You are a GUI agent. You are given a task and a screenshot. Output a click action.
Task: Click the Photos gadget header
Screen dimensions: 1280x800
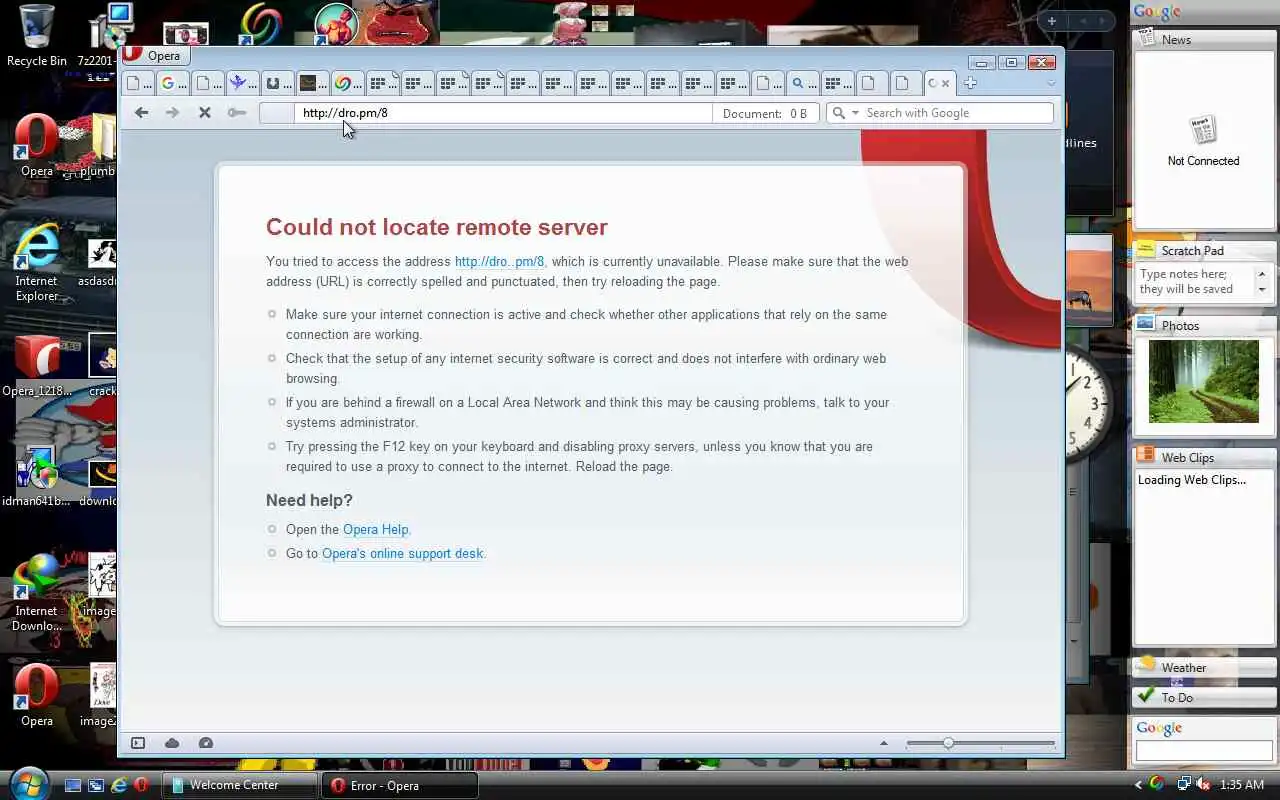[x=1204, y=326]
